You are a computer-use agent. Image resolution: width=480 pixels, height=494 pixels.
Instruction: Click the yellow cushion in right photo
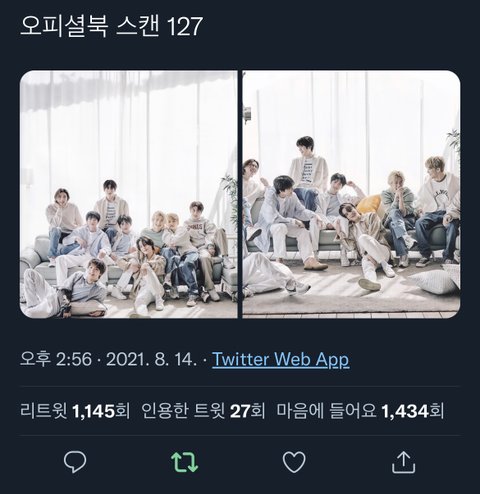pos(369,204)
